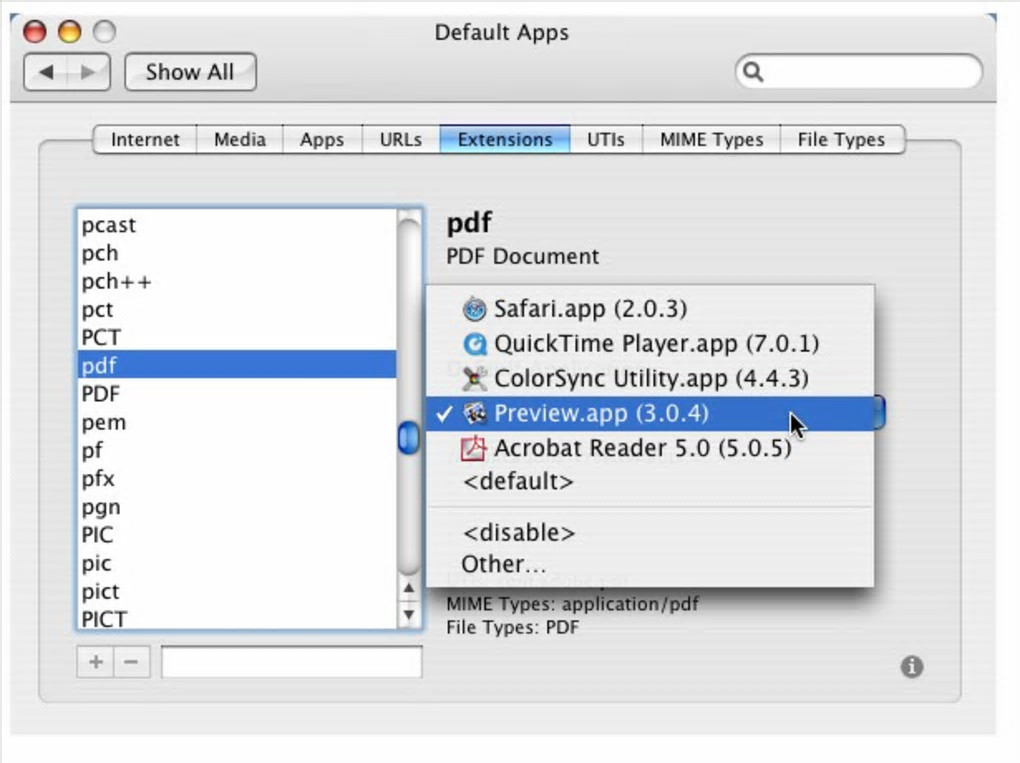Select uppercase PIC in the list
The width and height of the screenshot is (1020, 763).
tap(237, 535)
